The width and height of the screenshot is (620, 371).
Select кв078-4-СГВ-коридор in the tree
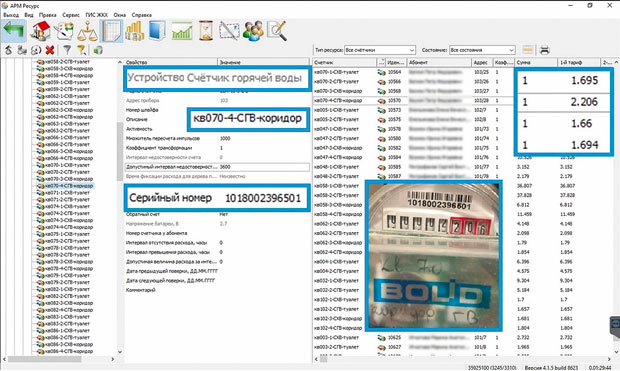[x=69, y=269]
